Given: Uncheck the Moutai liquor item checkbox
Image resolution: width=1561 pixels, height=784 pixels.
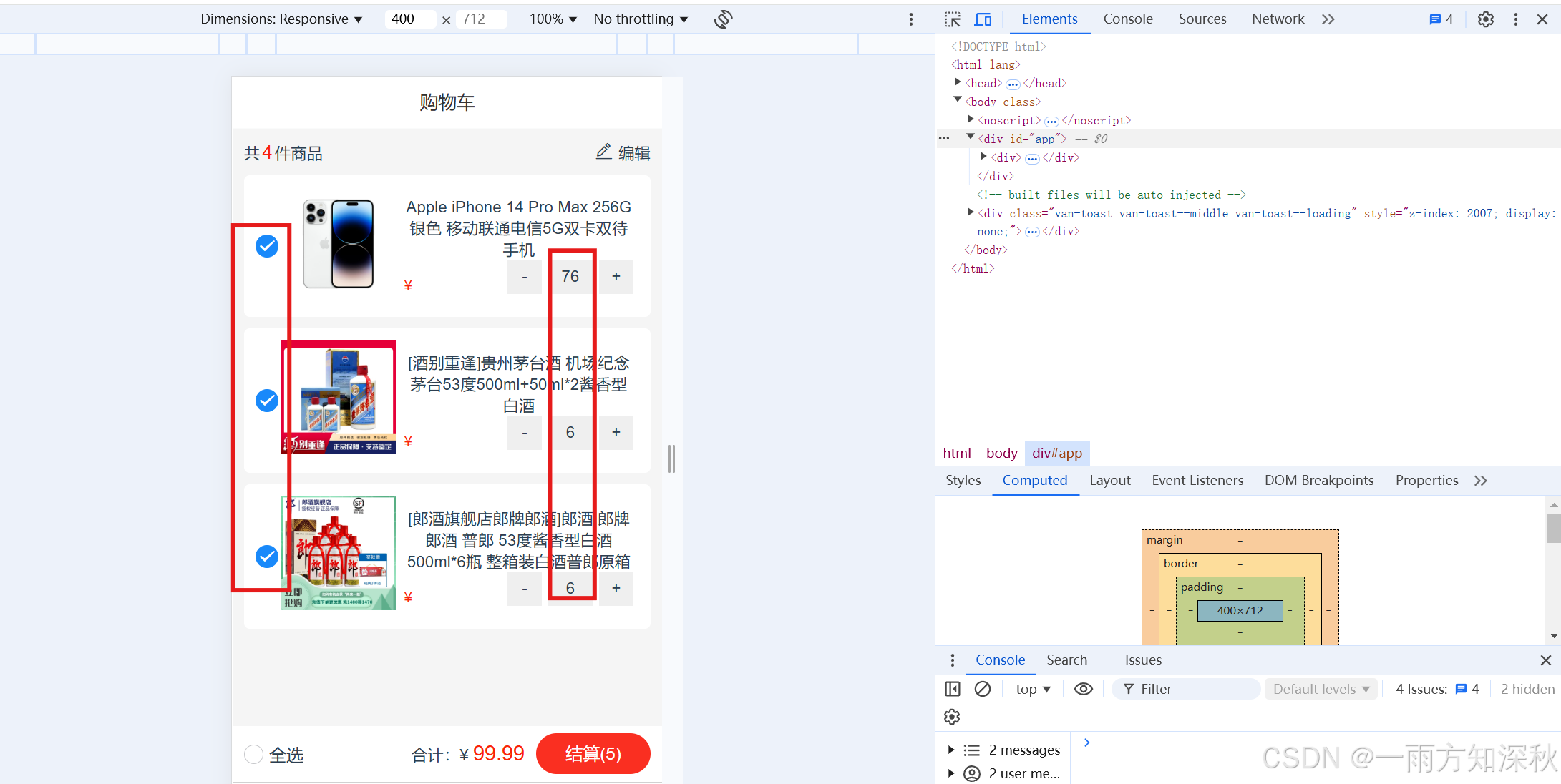Looking at the screenshot, I should (x=267, y=401).
